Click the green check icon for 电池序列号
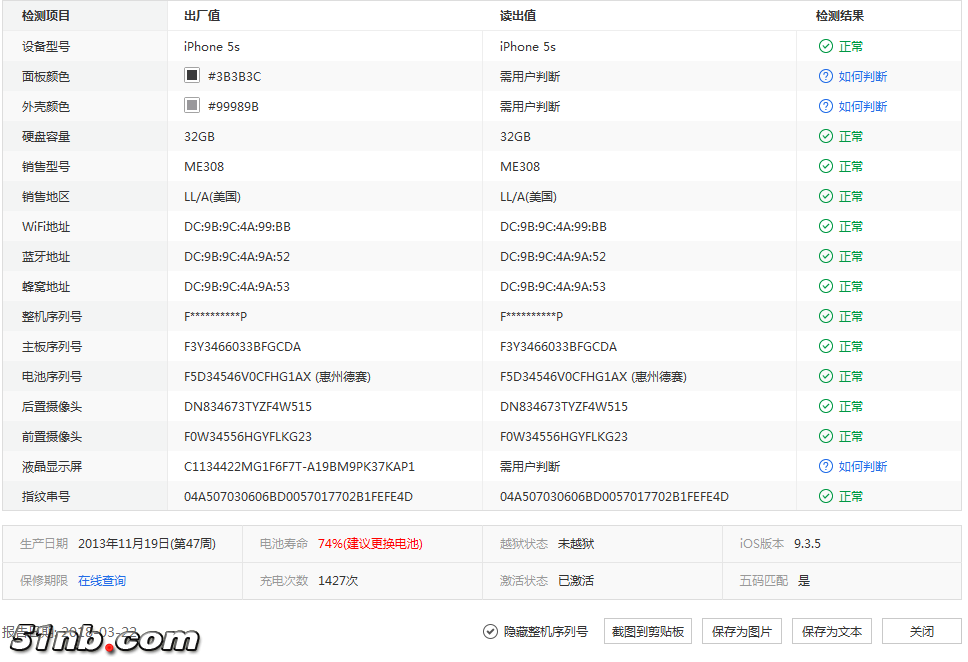The width and height of the screenshot is (968, 662). pos(826,376)
